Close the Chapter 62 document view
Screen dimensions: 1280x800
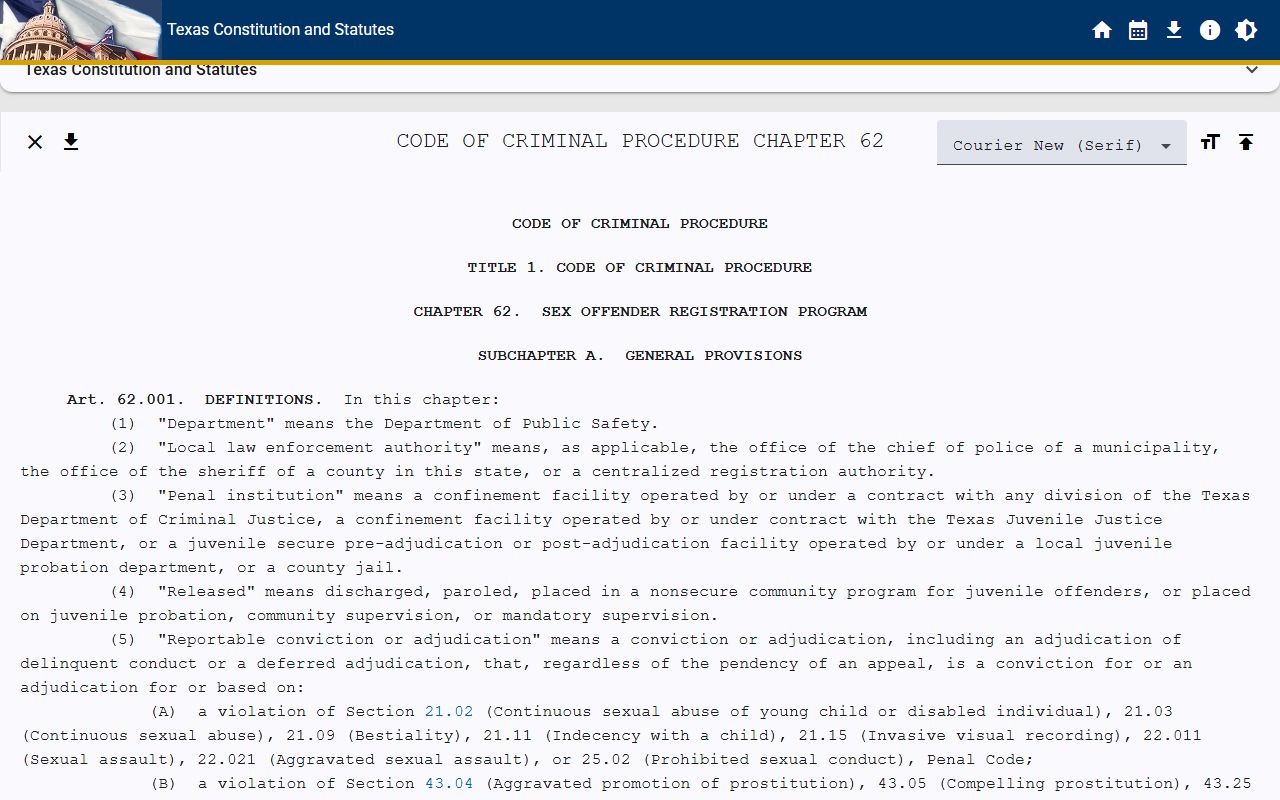point(35,142)
